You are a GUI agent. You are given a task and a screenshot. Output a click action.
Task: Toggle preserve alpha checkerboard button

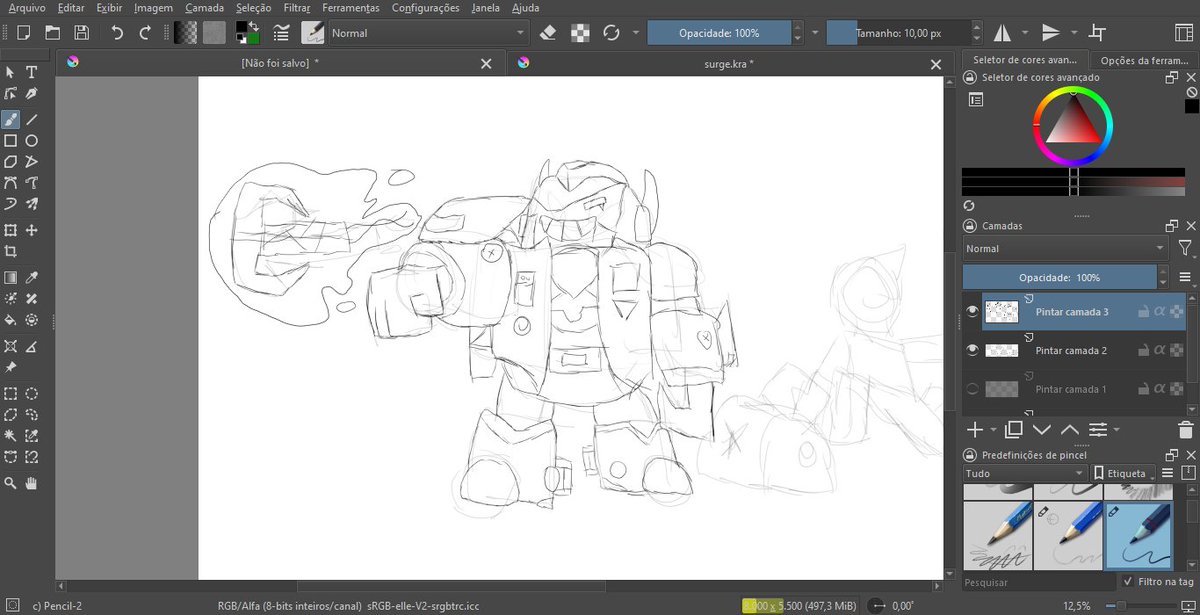(x=579, y=33)
